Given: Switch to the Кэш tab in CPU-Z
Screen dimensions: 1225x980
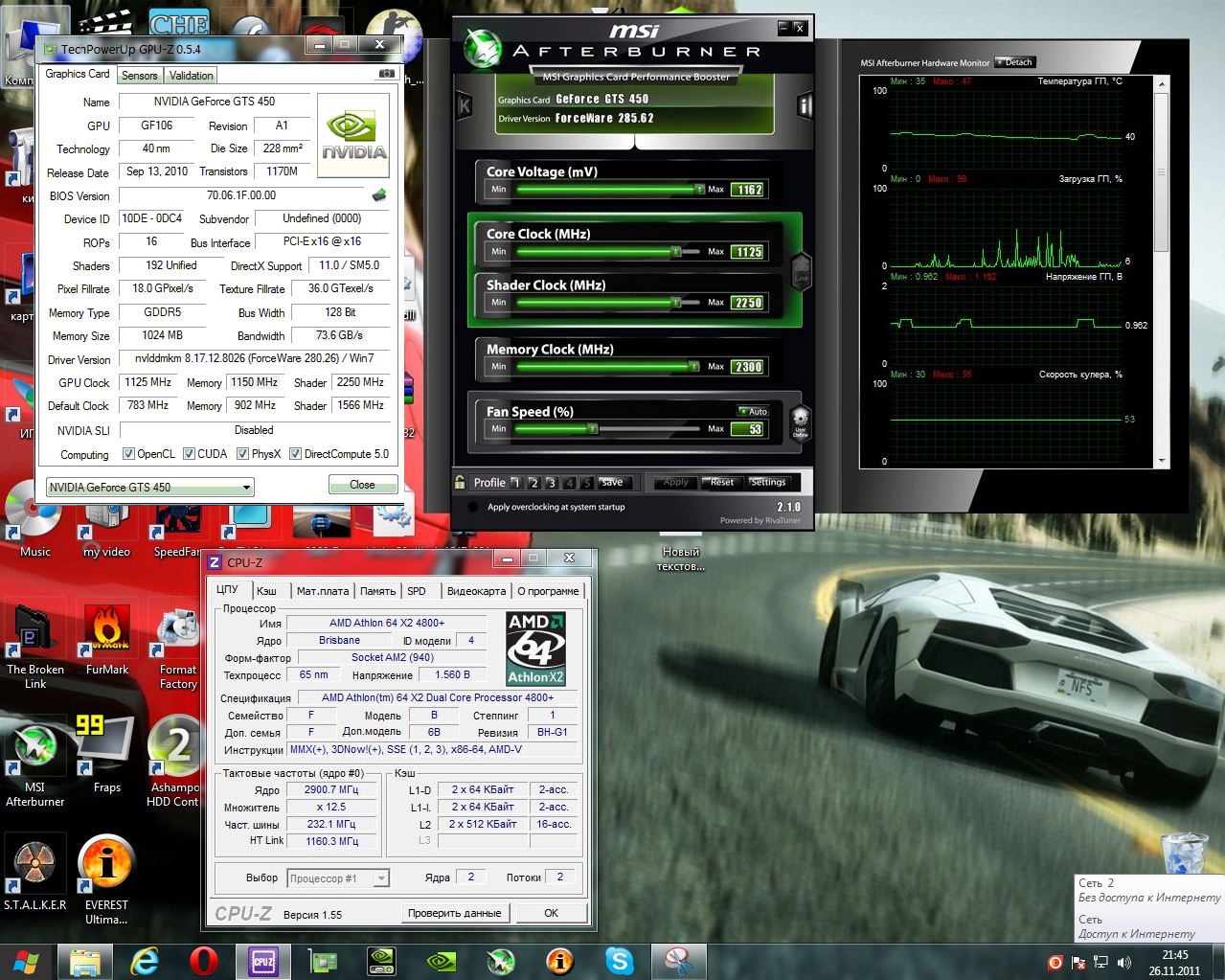Looking at the screenshot, I should coord(266,591).
